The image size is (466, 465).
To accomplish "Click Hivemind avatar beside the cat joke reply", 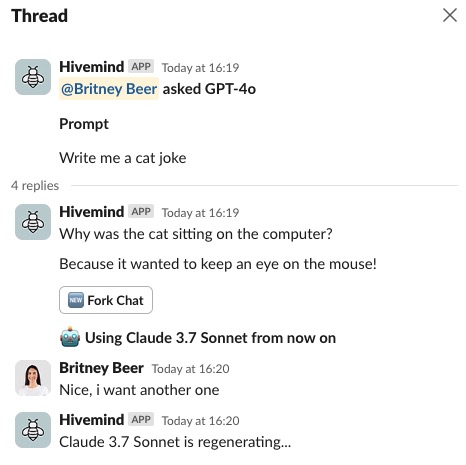I will pos(33,222).
